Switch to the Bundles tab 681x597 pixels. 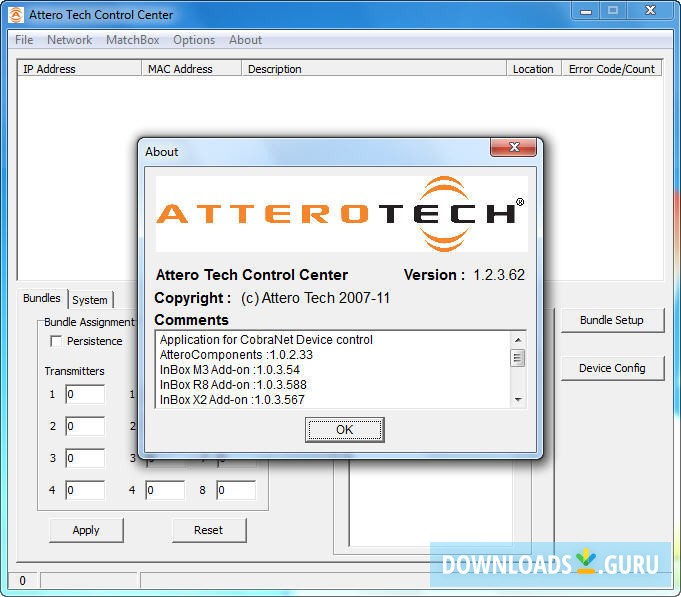pos(42,298)
